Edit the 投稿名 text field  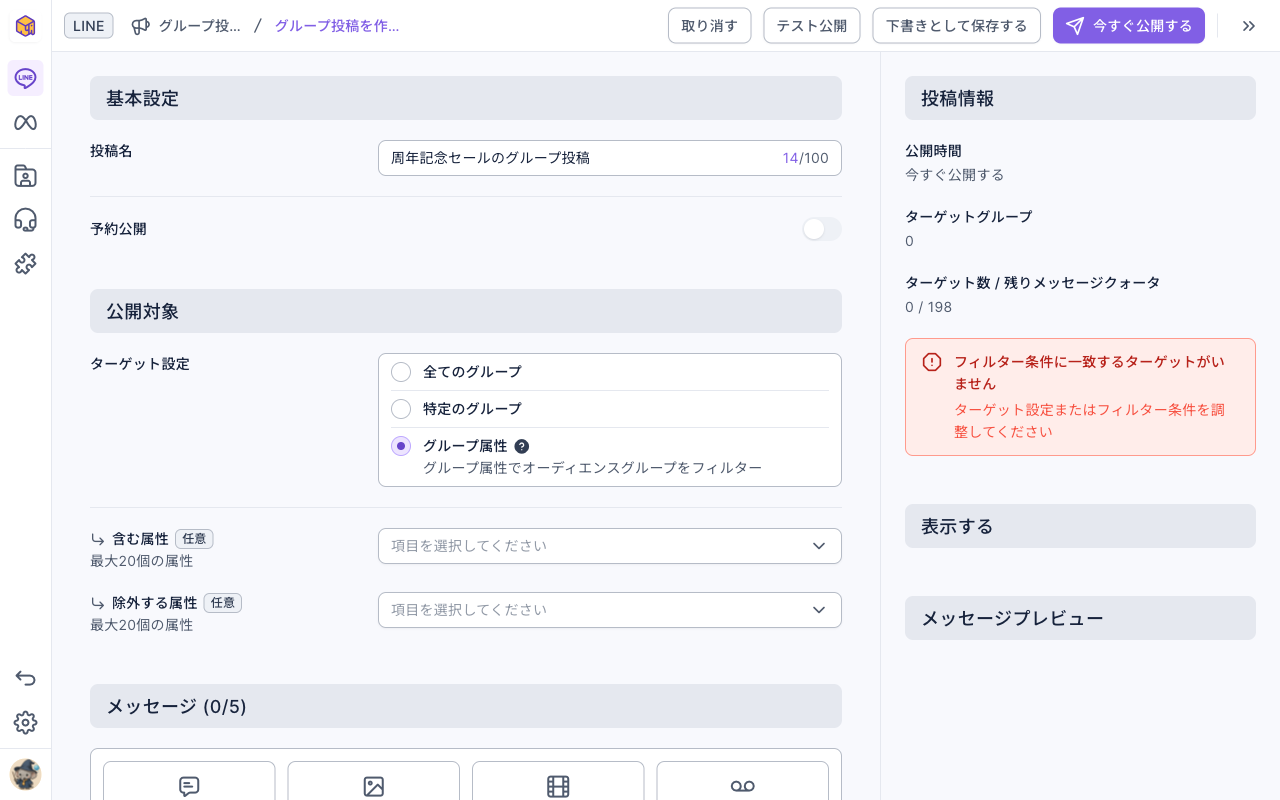[x=610, y=158]
